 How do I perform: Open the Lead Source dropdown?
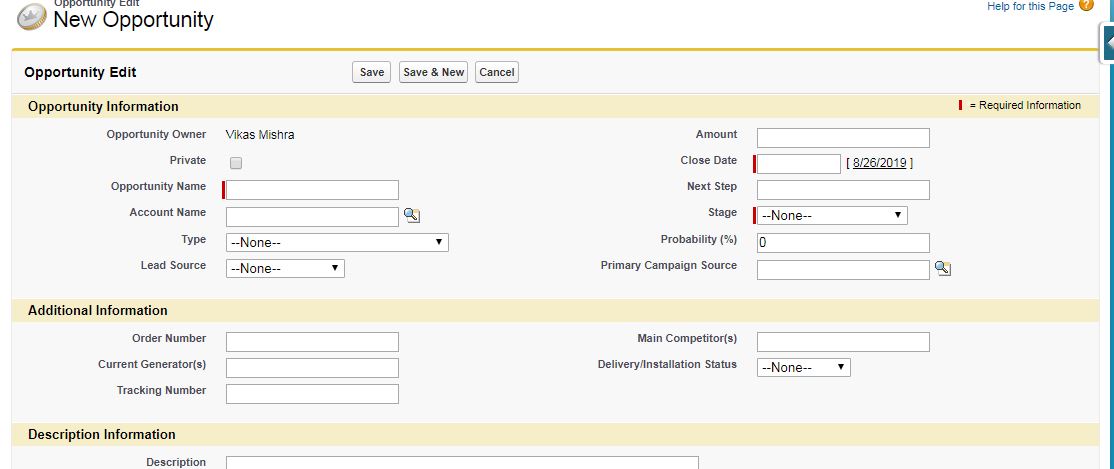tap(285, 269)
